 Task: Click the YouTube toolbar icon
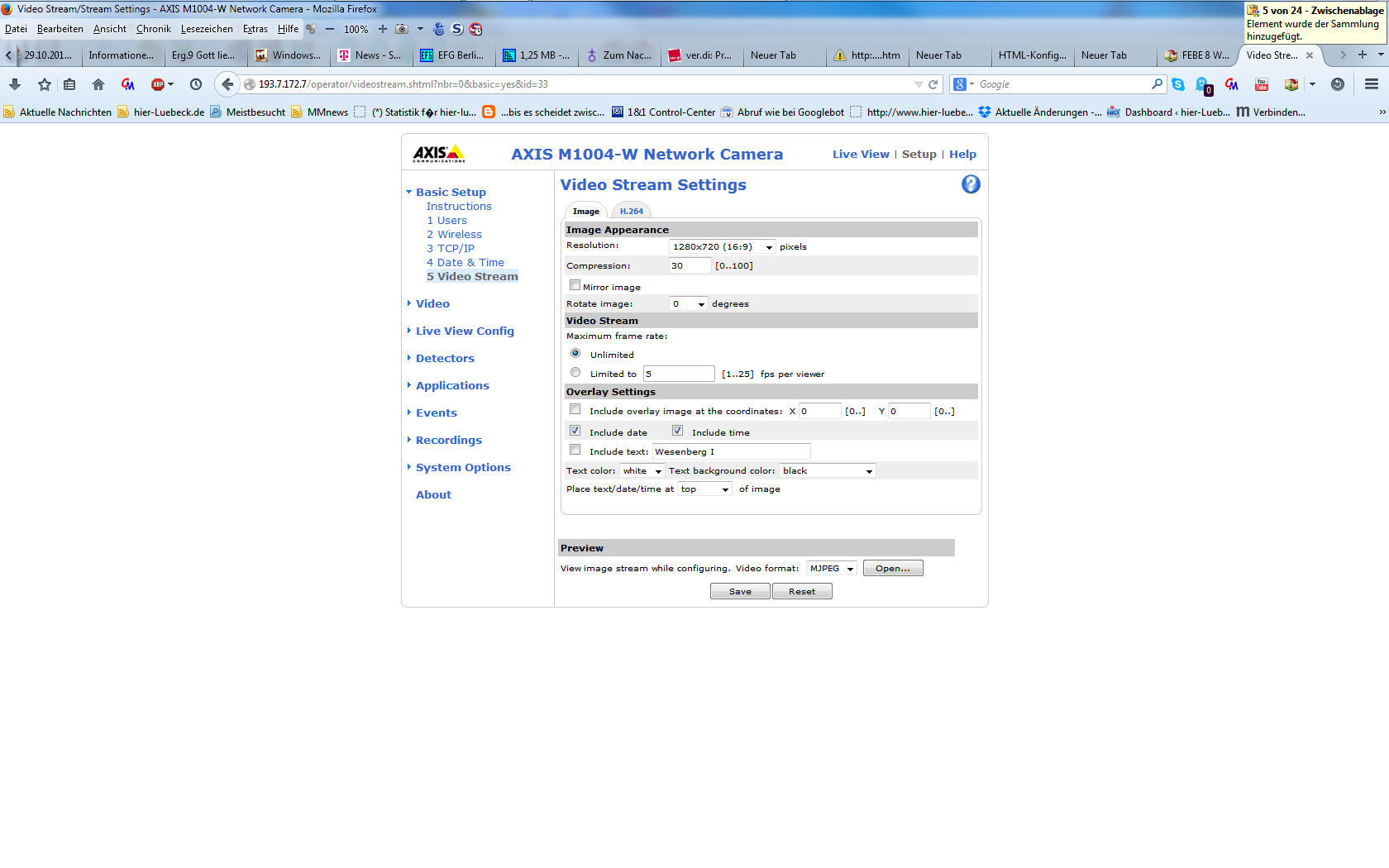click(x=1262, y=84)
